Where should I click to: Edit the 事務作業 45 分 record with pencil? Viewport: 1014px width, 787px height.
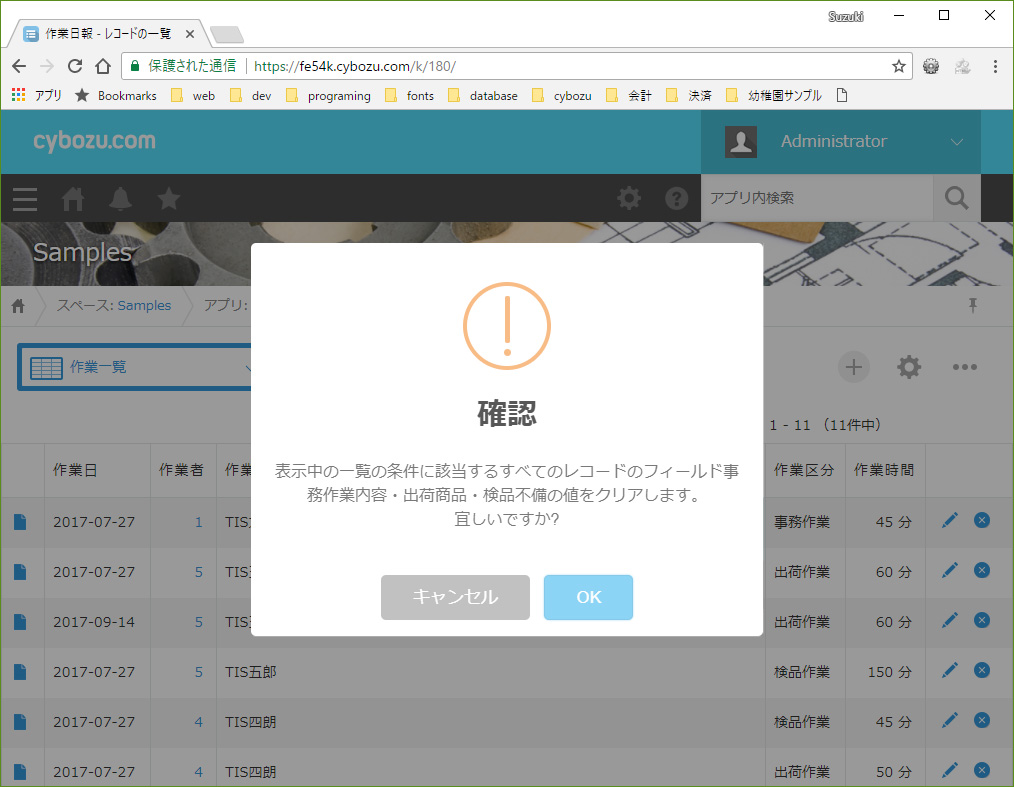949,520
